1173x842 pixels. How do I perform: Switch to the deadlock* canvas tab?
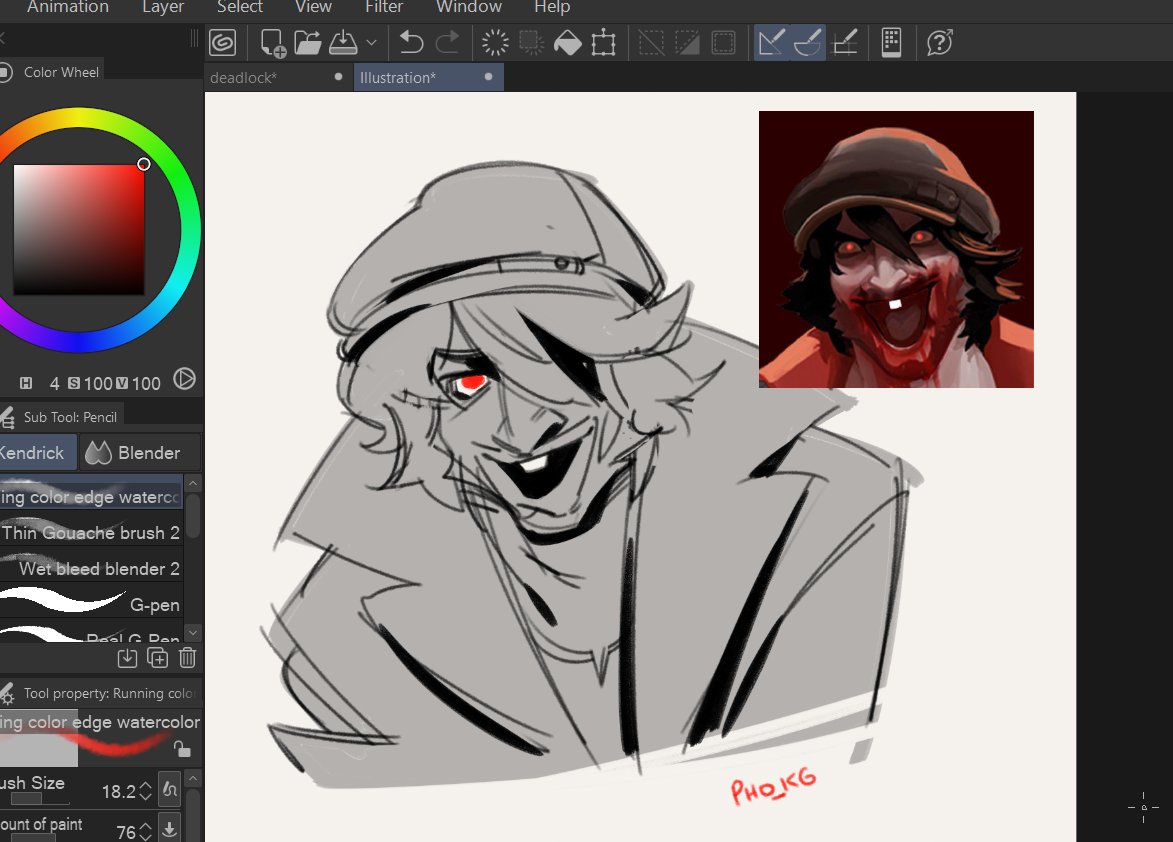click(278, 78)
